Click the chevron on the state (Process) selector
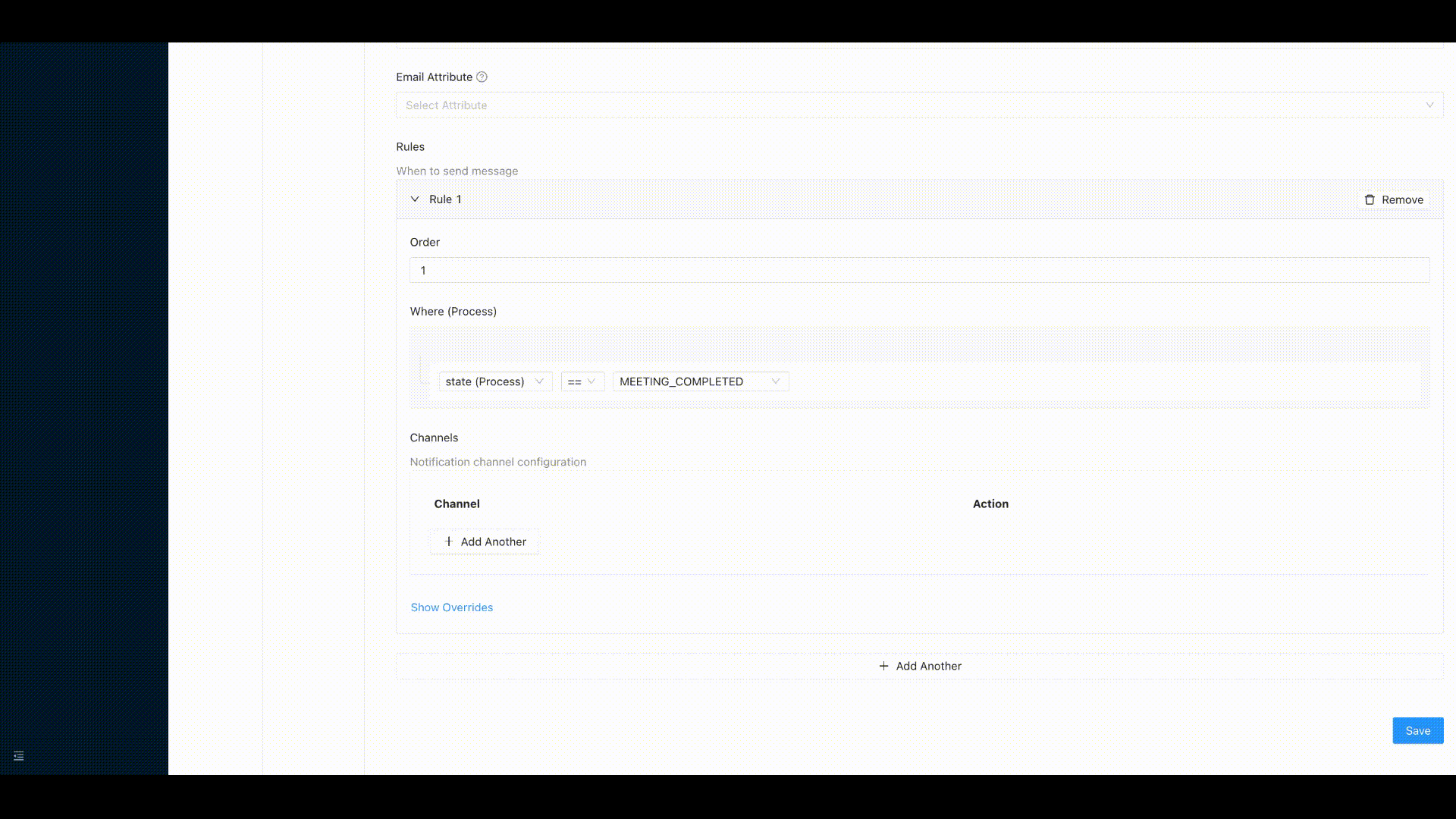Viewport: 1456px width, 819px height. pyautogui.click(x=539, y=381)
